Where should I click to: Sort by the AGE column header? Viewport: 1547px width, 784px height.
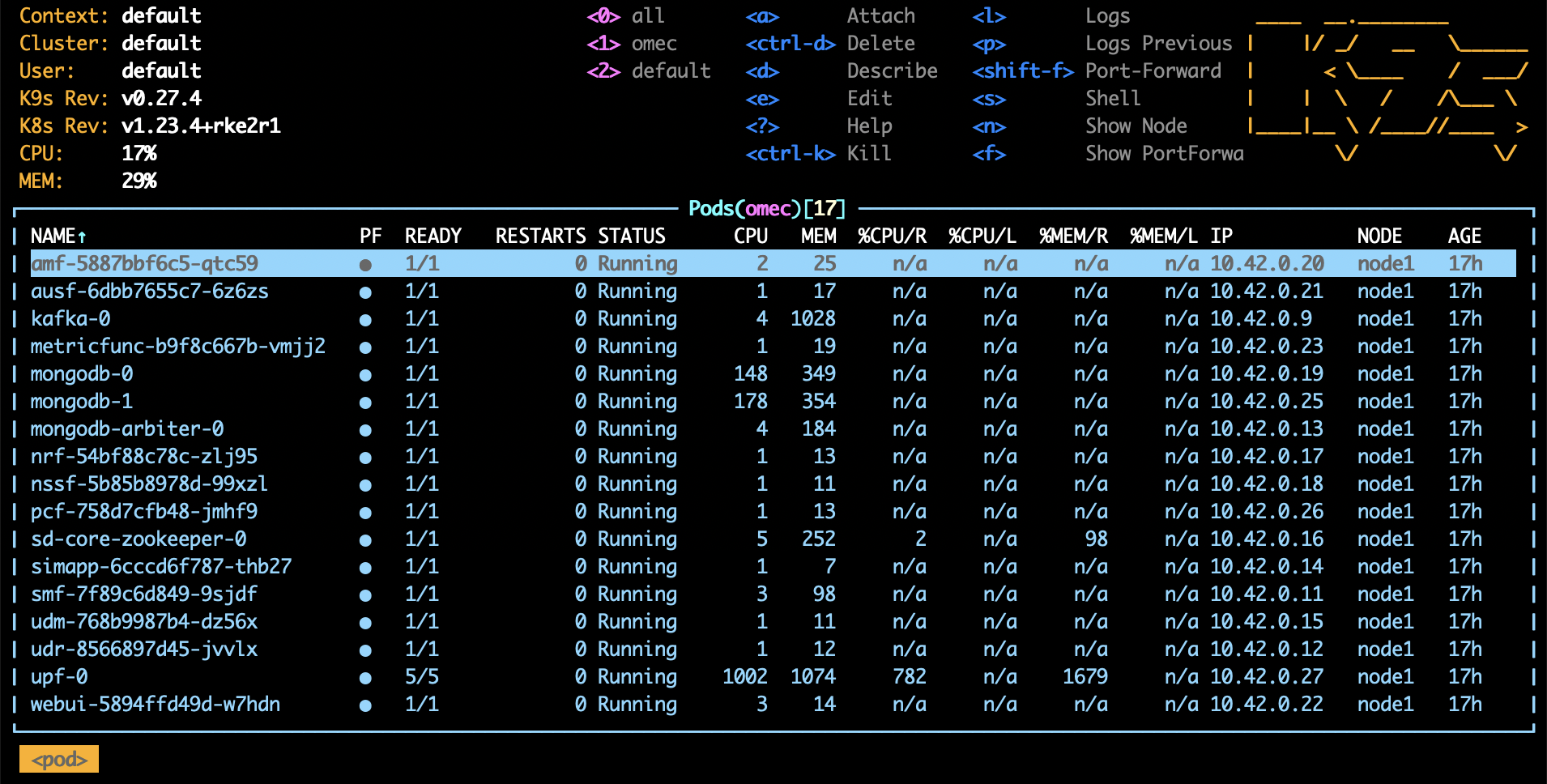coord(1464,236)
